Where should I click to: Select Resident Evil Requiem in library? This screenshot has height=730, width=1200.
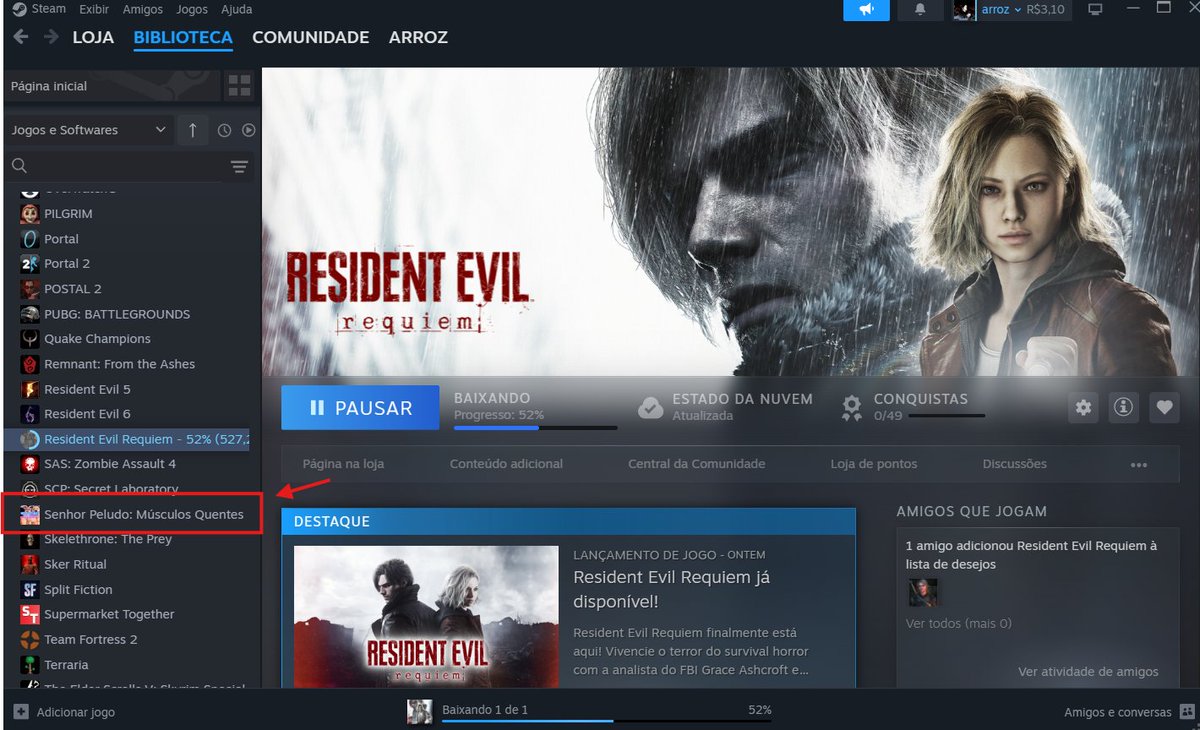click(x=127, y=439)
